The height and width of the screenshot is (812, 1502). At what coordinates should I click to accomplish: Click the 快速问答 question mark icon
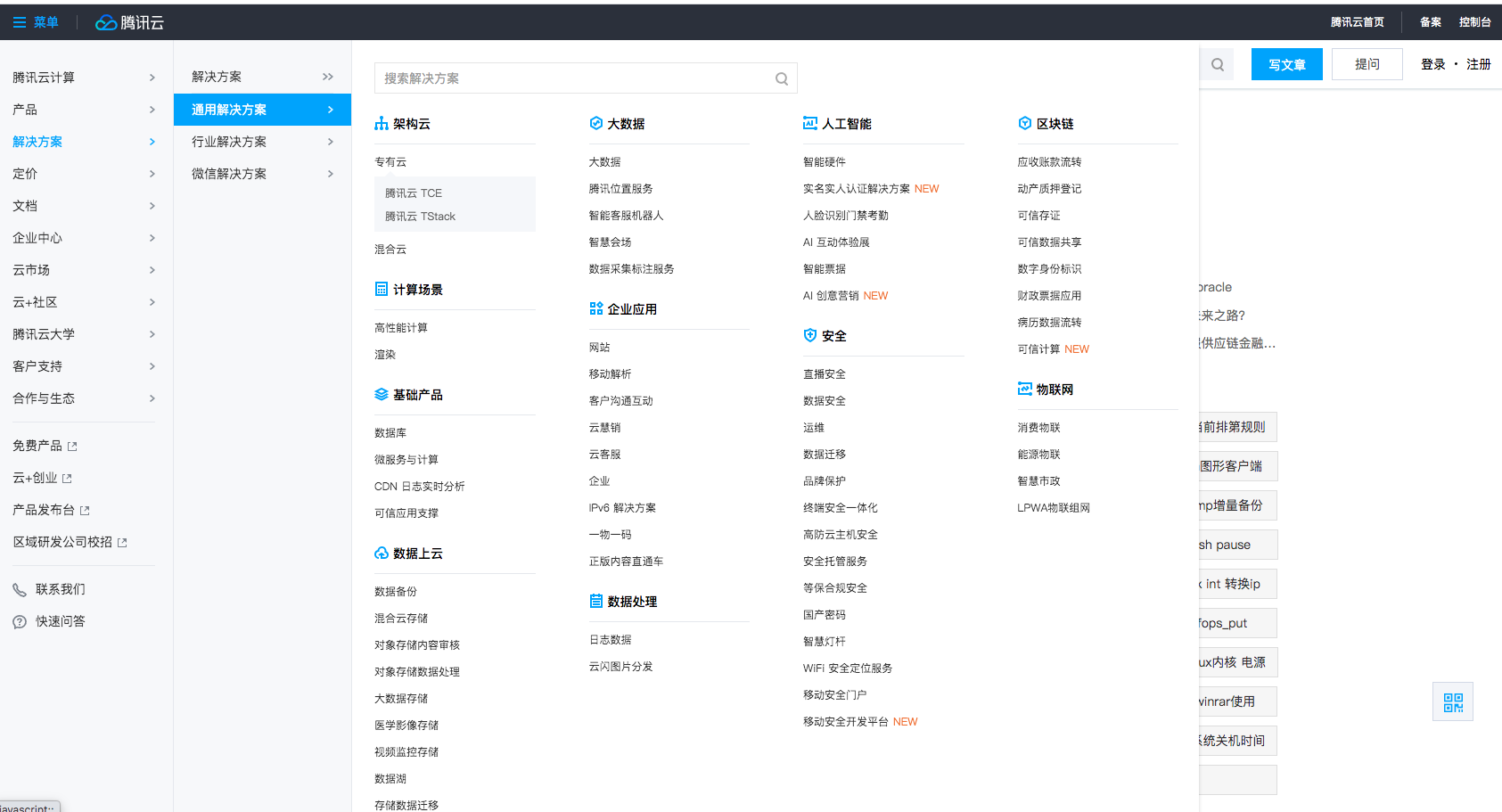pyautogui.click(x=20, y=621)
